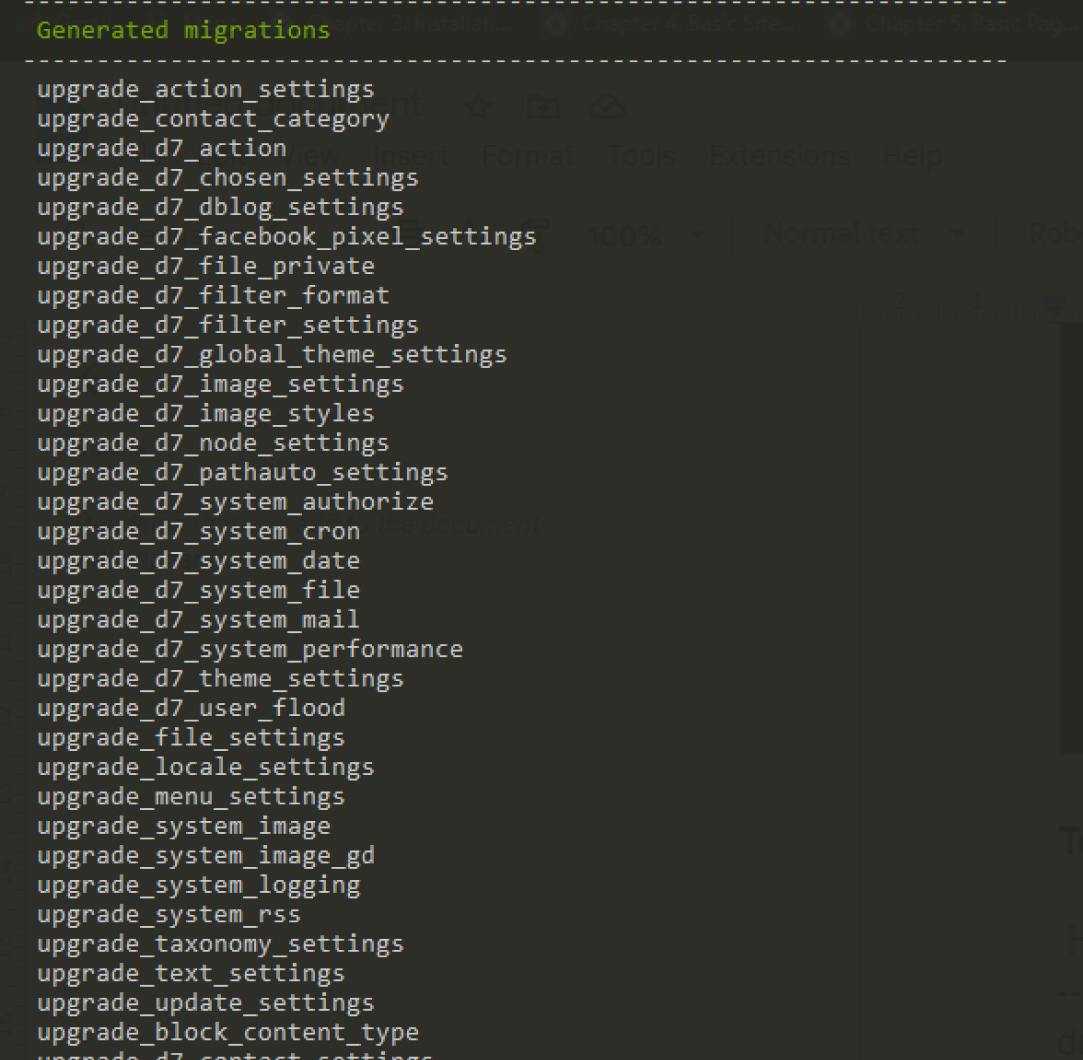Click the move-to-folder icon beside the title

click(543, 108)
